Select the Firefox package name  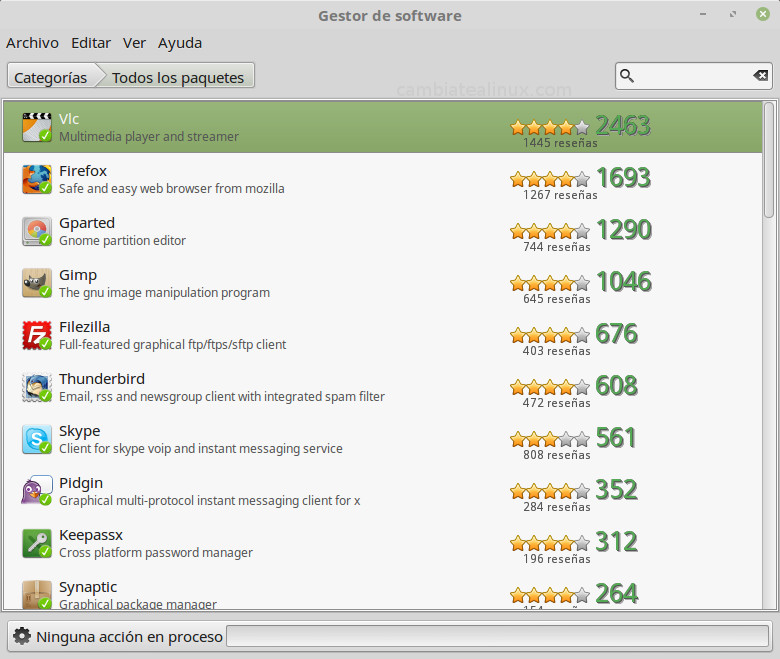[83, 171]
